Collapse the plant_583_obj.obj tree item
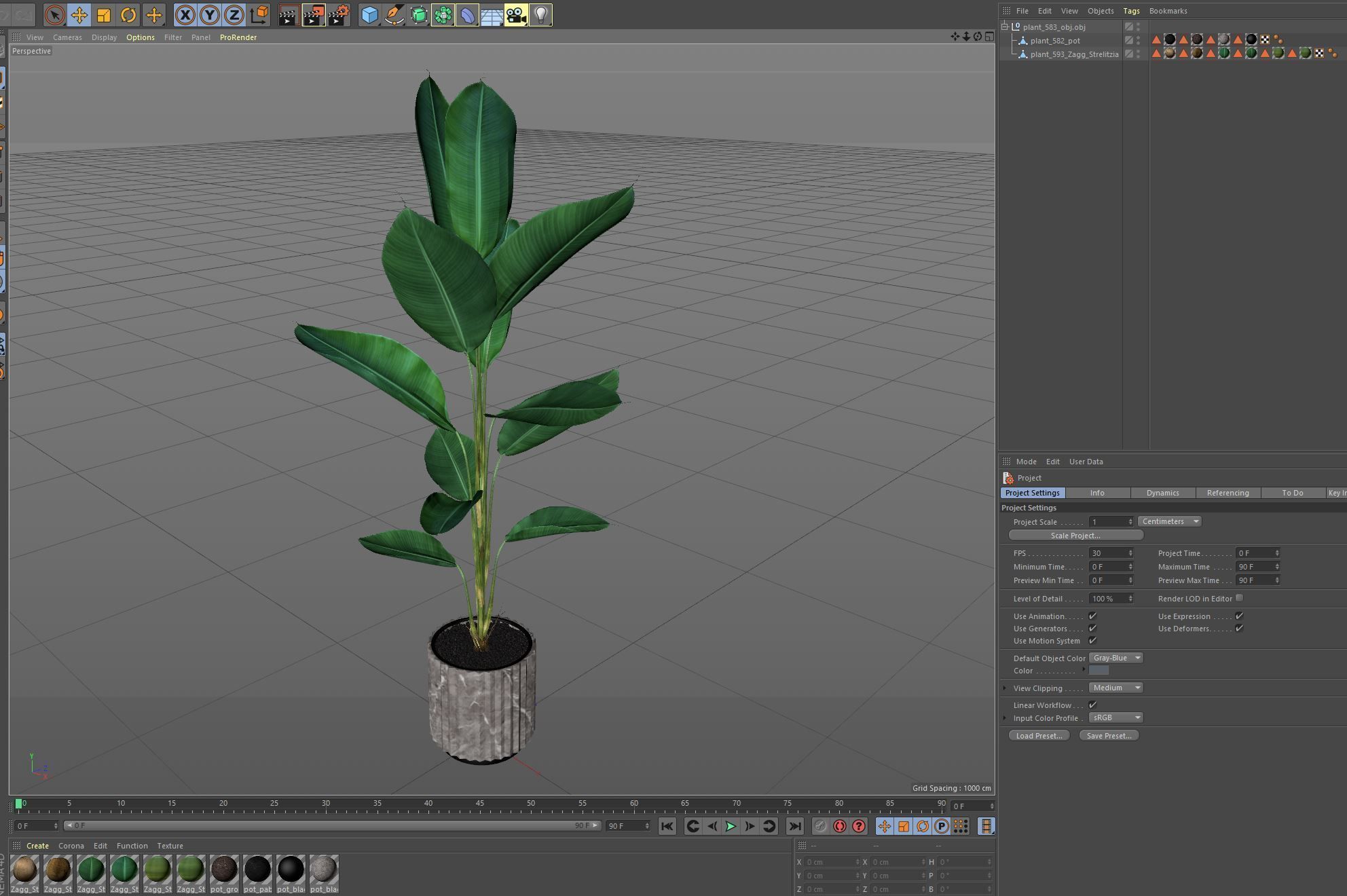1347x896 pixels. coord(1005,27)
